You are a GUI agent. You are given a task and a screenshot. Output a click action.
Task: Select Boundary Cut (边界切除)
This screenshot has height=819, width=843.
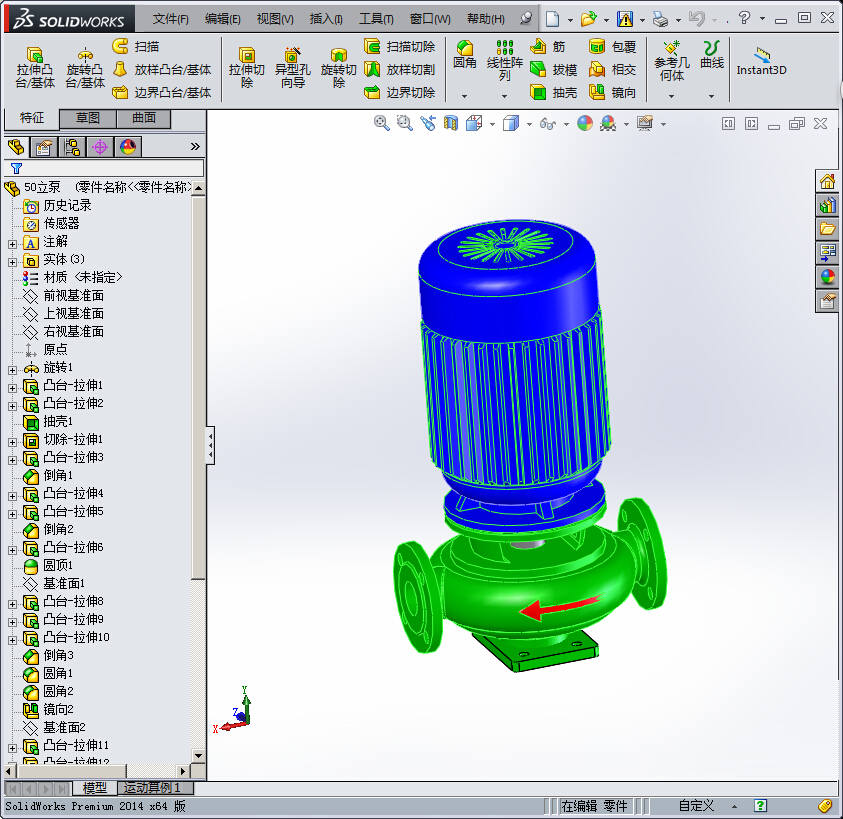point(399,92)
